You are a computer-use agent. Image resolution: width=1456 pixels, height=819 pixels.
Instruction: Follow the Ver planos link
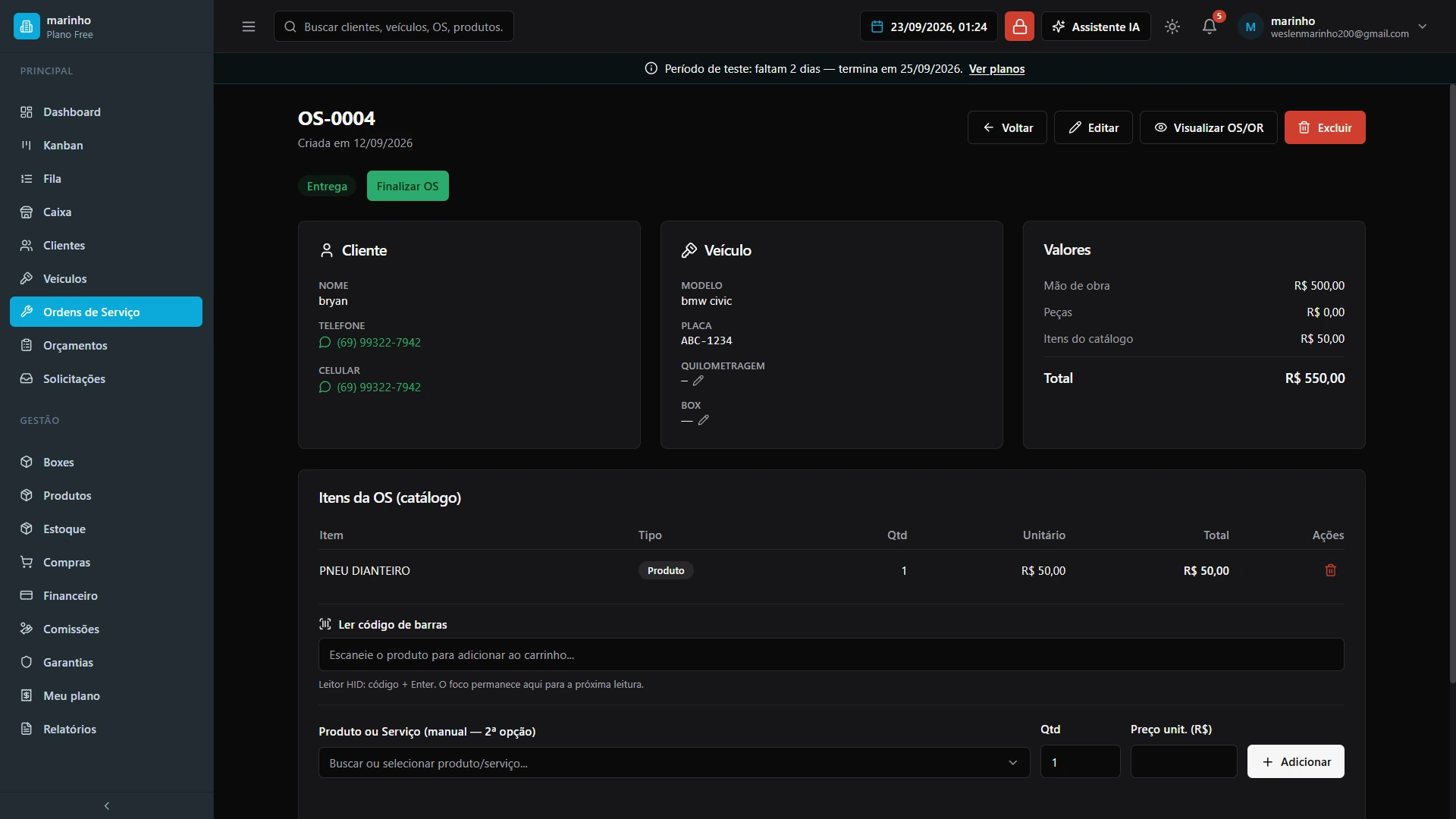click(x=996, y=69)
